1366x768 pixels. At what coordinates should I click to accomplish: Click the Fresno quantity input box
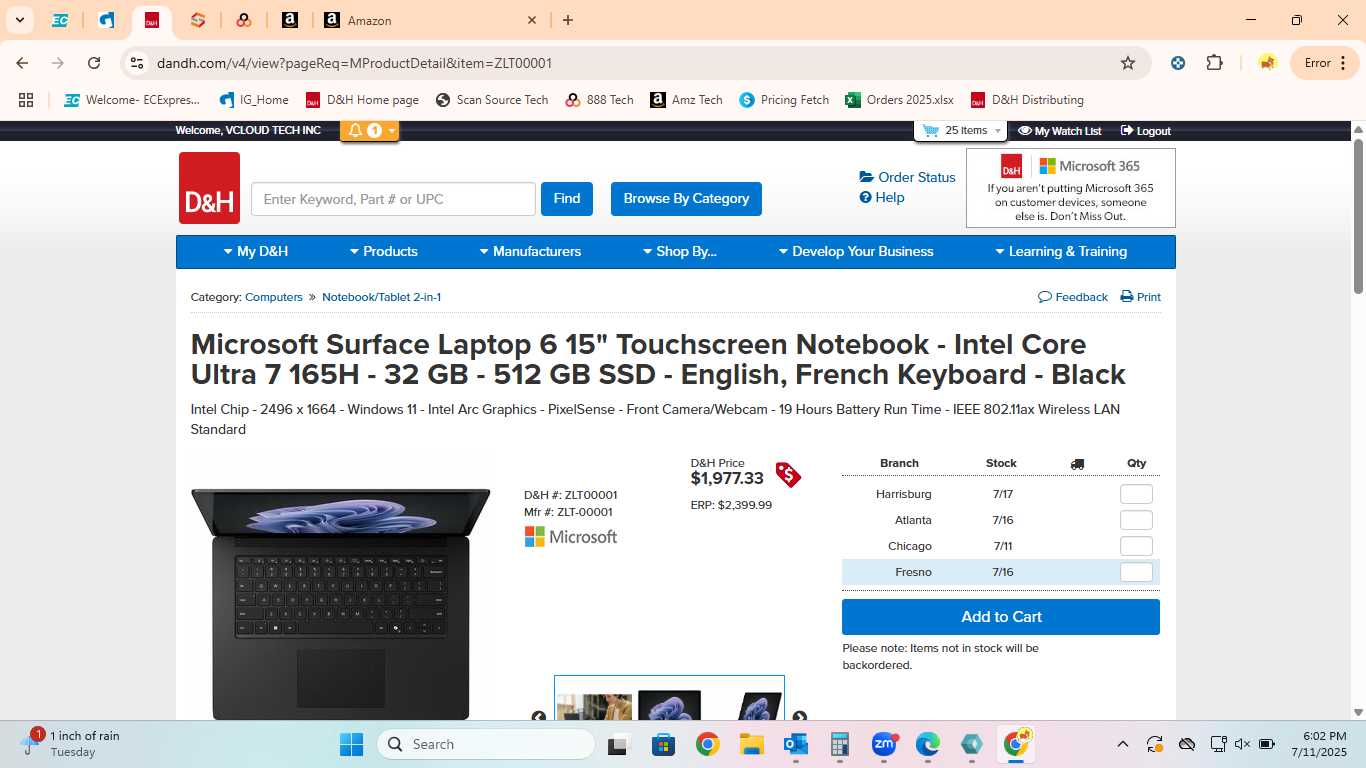pos(1136,572)
